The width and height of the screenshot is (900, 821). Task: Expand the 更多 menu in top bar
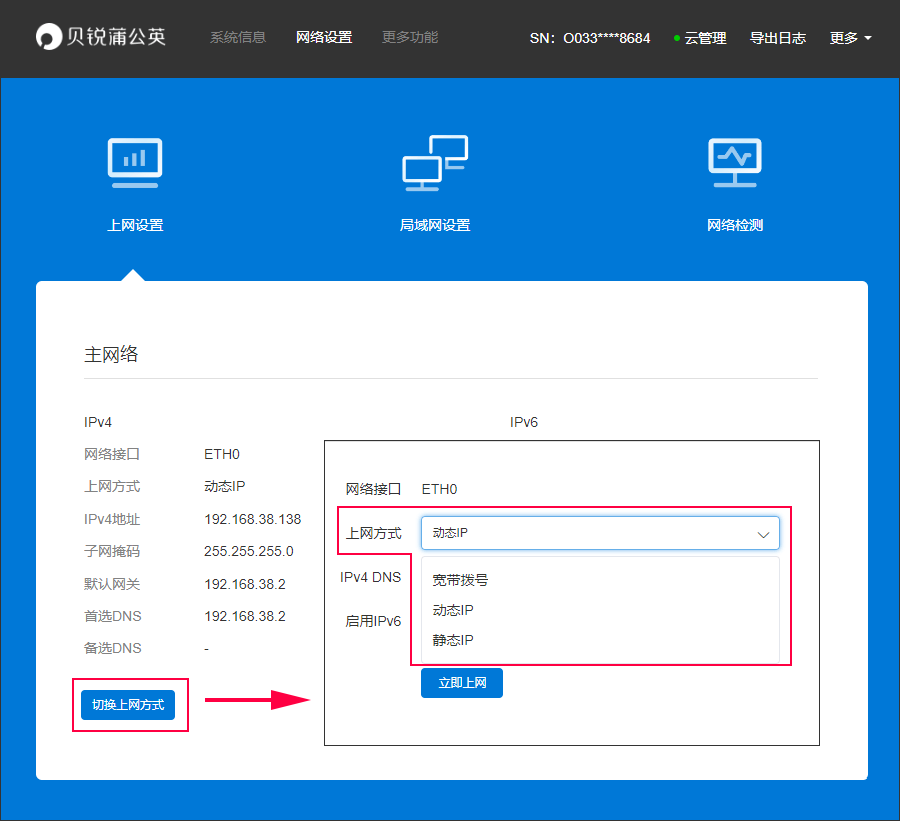tap(850, 38)
